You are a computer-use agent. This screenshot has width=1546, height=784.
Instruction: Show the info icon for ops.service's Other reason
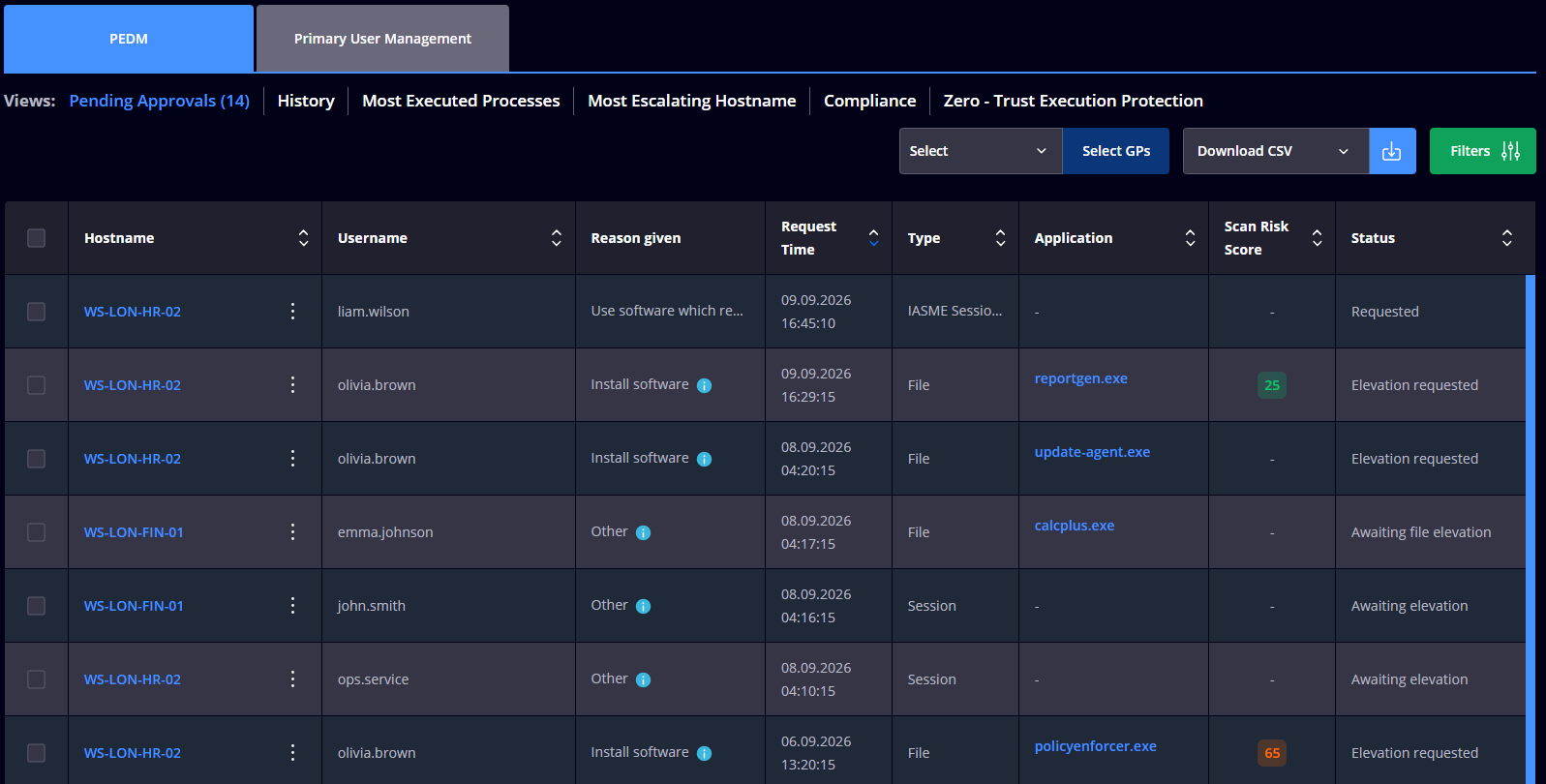(644, 679)
